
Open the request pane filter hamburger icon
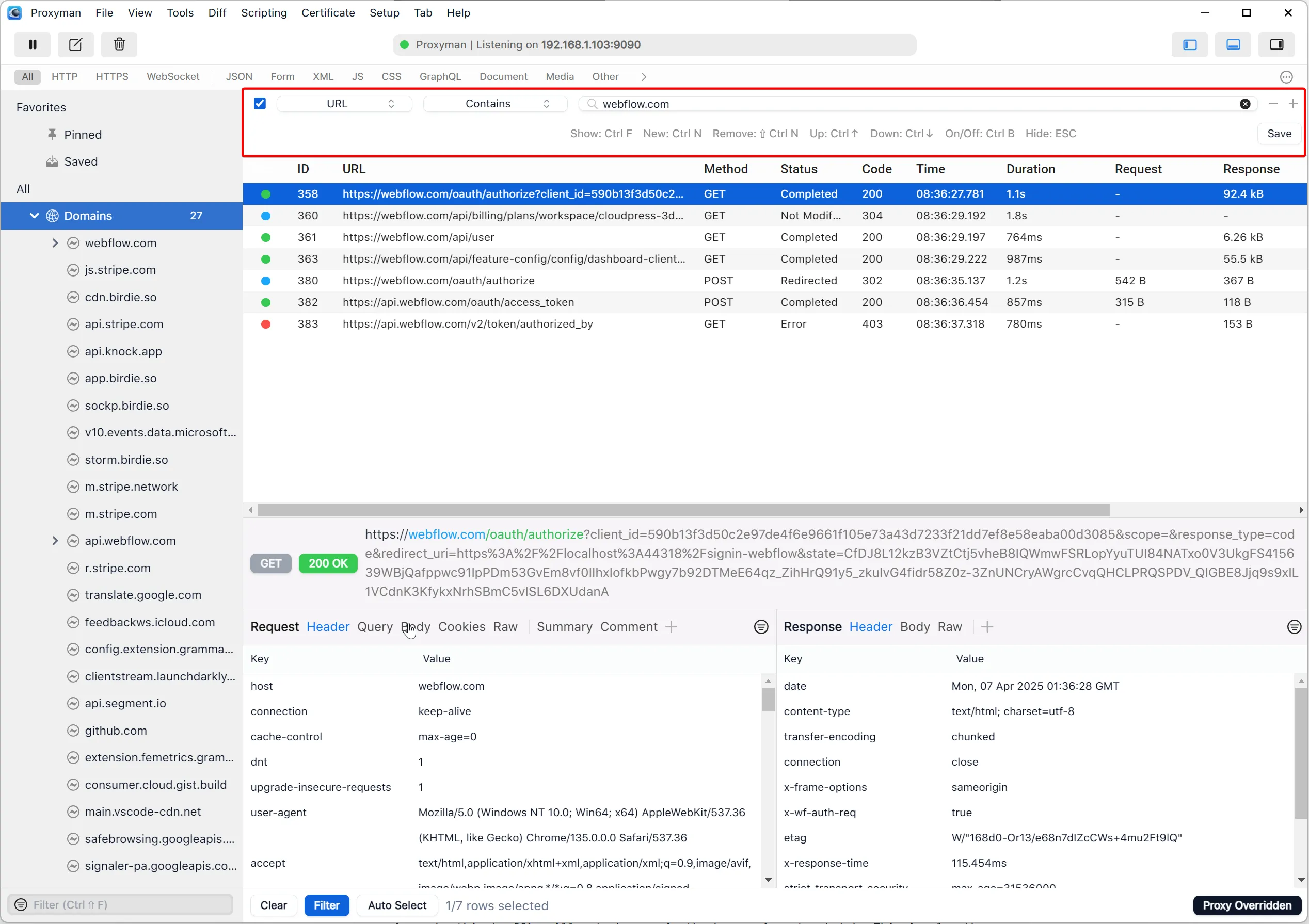point(760,627)
